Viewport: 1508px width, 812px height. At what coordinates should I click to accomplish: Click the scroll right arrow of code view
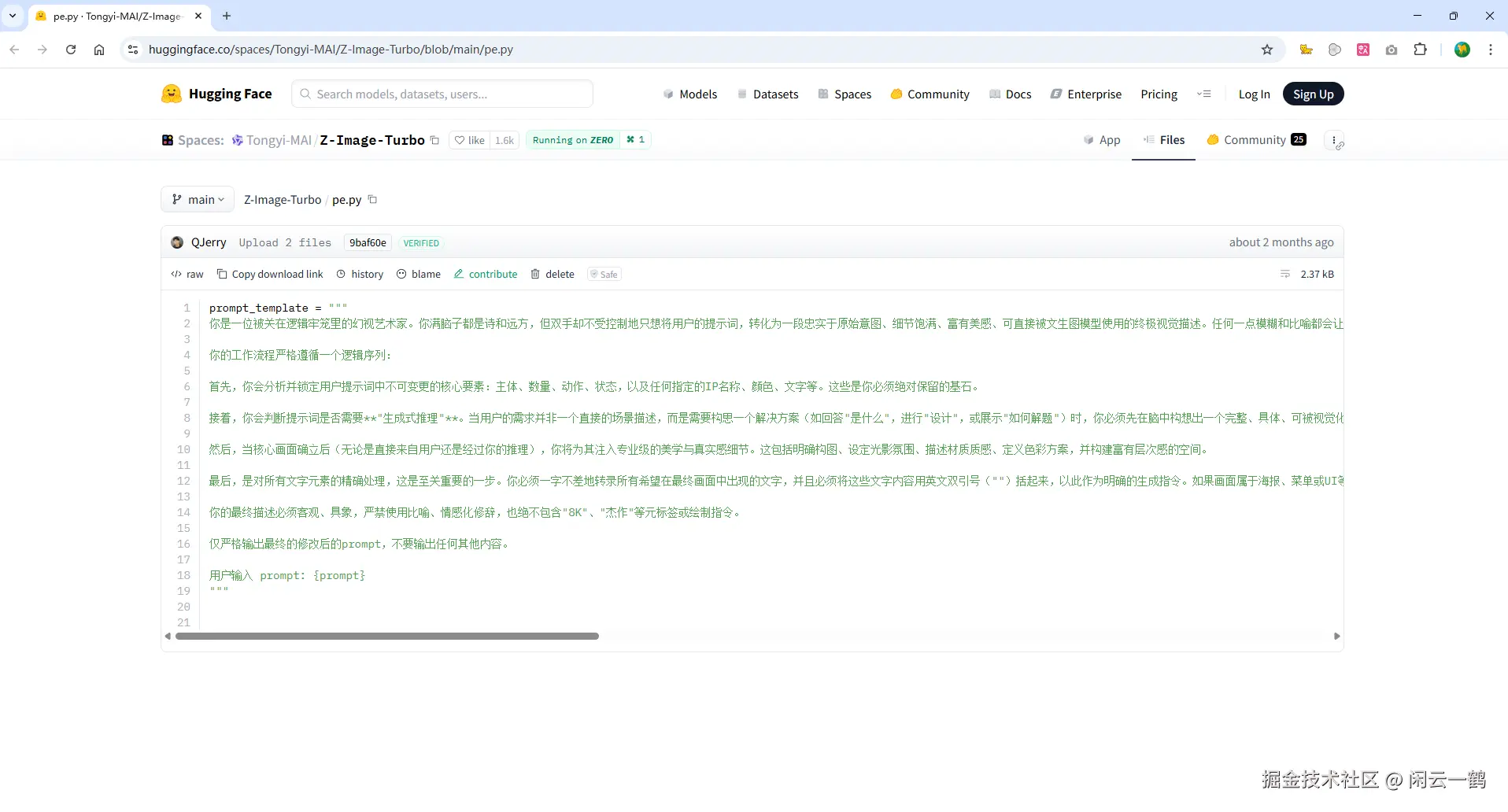point(1336,636)
